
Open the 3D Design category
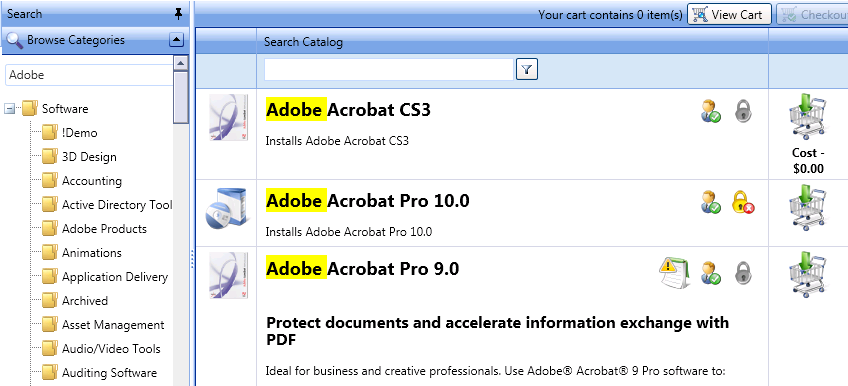click(x=89, y=157)
